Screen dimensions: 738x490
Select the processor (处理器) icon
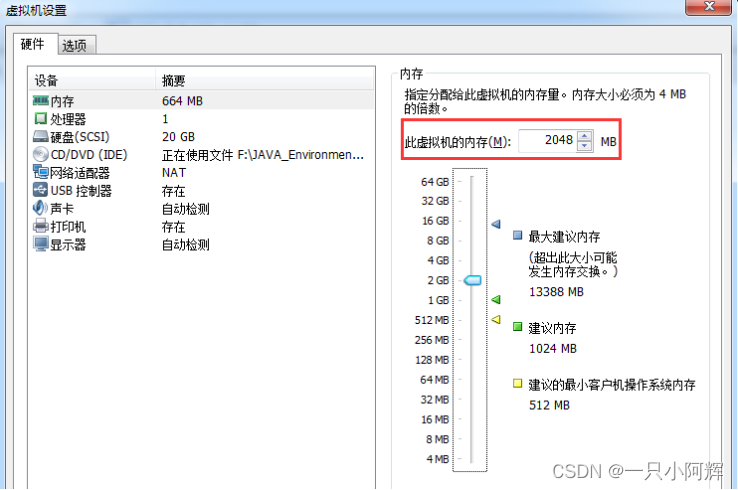pyautogui.click(x=41, y=118)
